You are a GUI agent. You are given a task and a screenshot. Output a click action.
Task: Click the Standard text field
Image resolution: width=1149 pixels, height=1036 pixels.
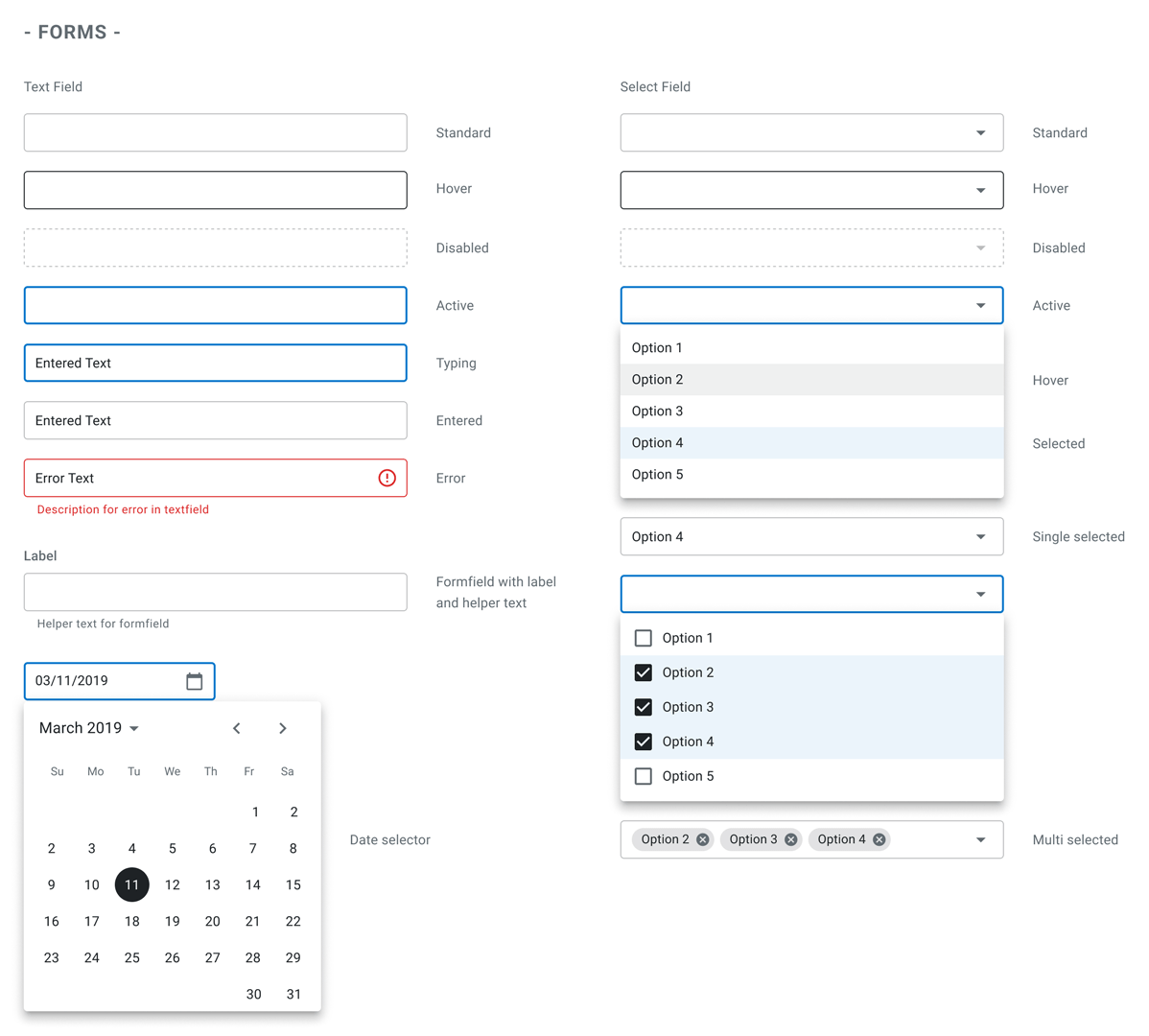pyautogui.click(x=215, y=132)
